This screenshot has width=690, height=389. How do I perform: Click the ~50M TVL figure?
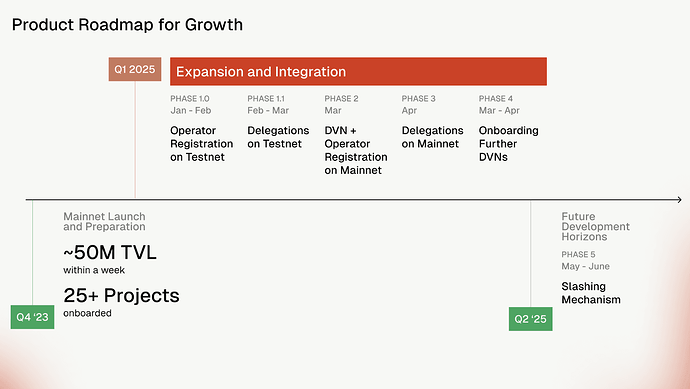click(110, 253)
